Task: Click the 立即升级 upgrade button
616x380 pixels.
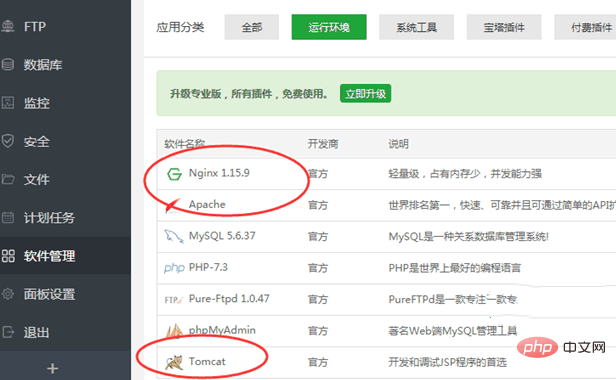Action: point(365,94)
